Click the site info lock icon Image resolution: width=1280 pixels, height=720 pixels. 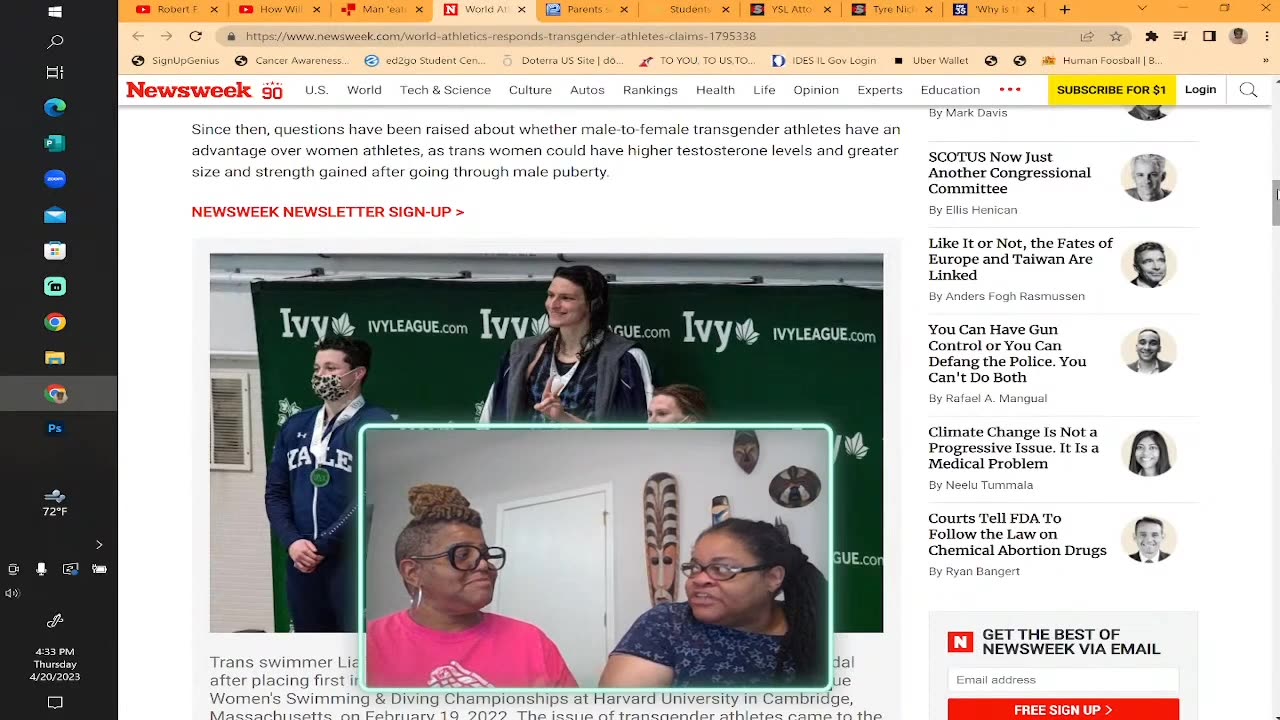[x=231, y=36]
